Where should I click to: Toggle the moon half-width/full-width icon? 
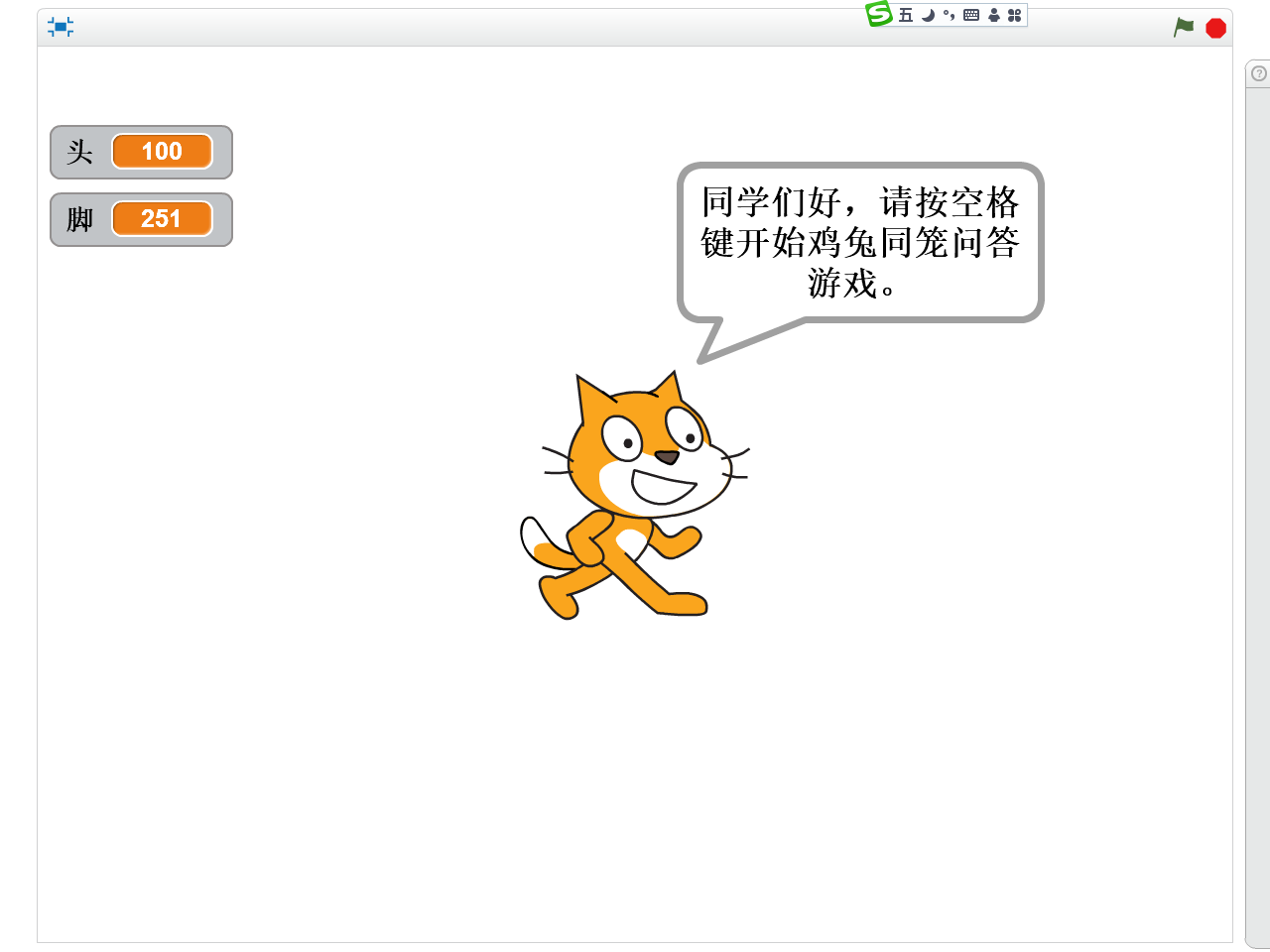coord(928,15)
